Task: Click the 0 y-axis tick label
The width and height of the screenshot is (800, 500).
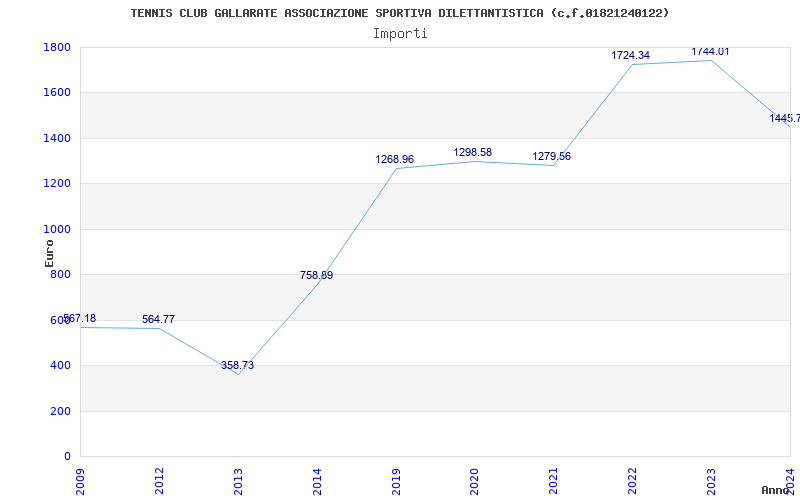Action: (x=67, y=457)
